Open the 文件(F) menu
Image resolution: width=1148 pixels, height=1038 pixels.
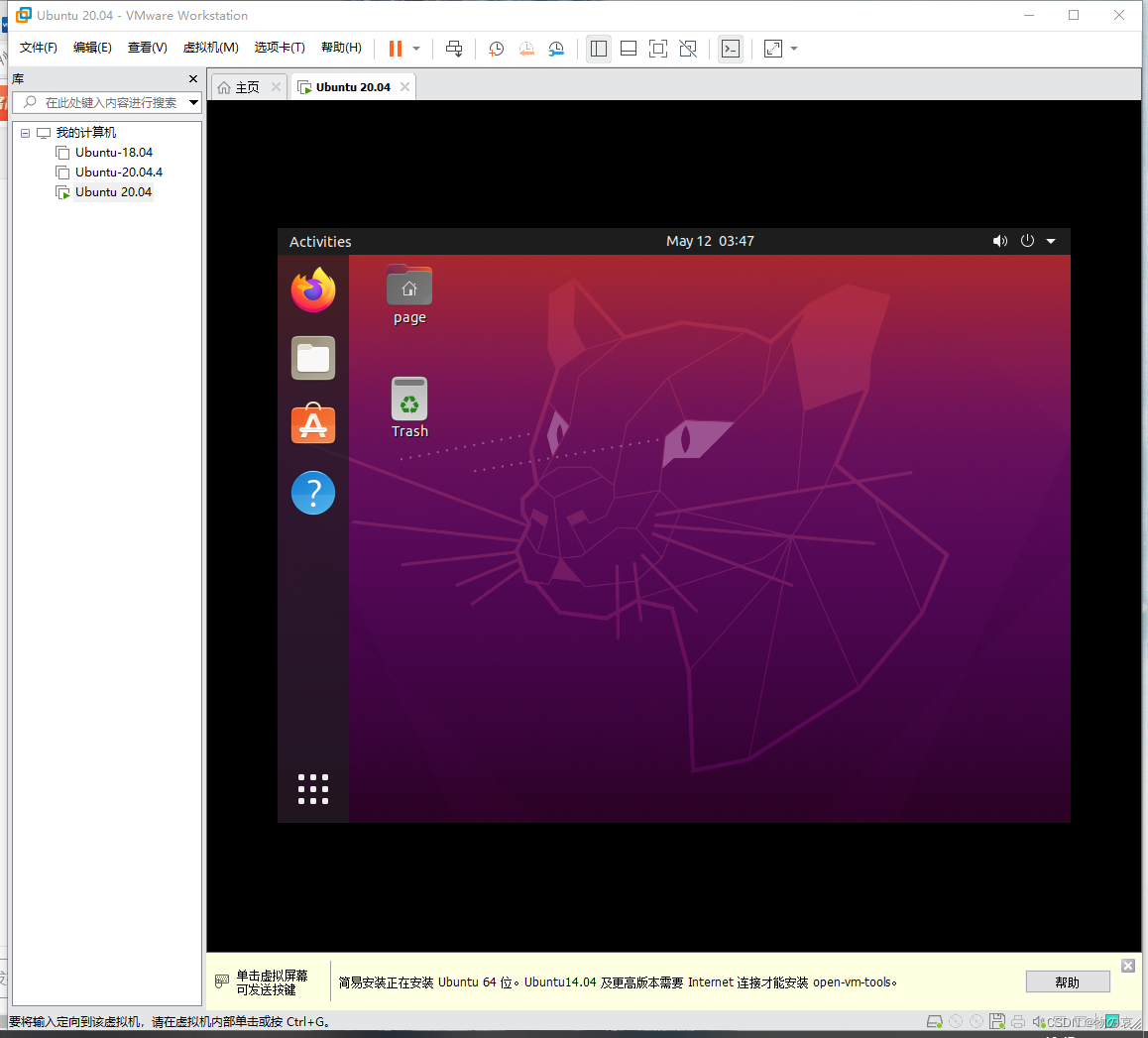tap(38, 48)
